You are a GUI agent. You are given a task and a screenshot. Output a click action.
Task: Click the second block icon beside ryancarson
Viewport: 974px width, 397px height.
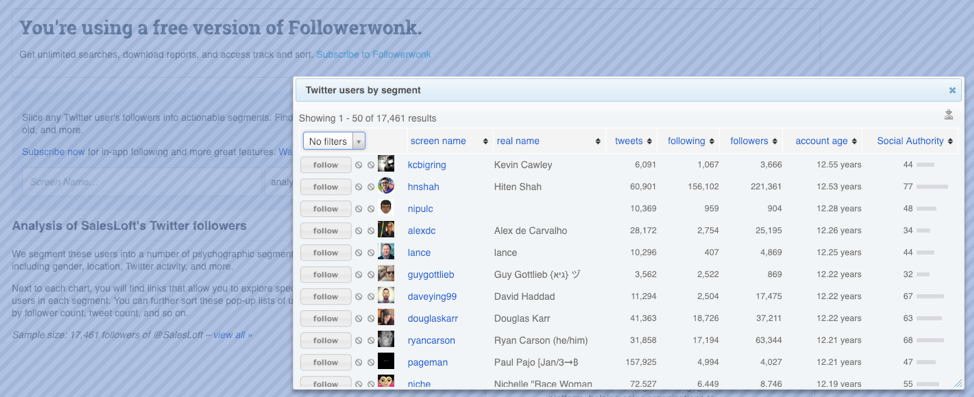click(x=371, y=340)
